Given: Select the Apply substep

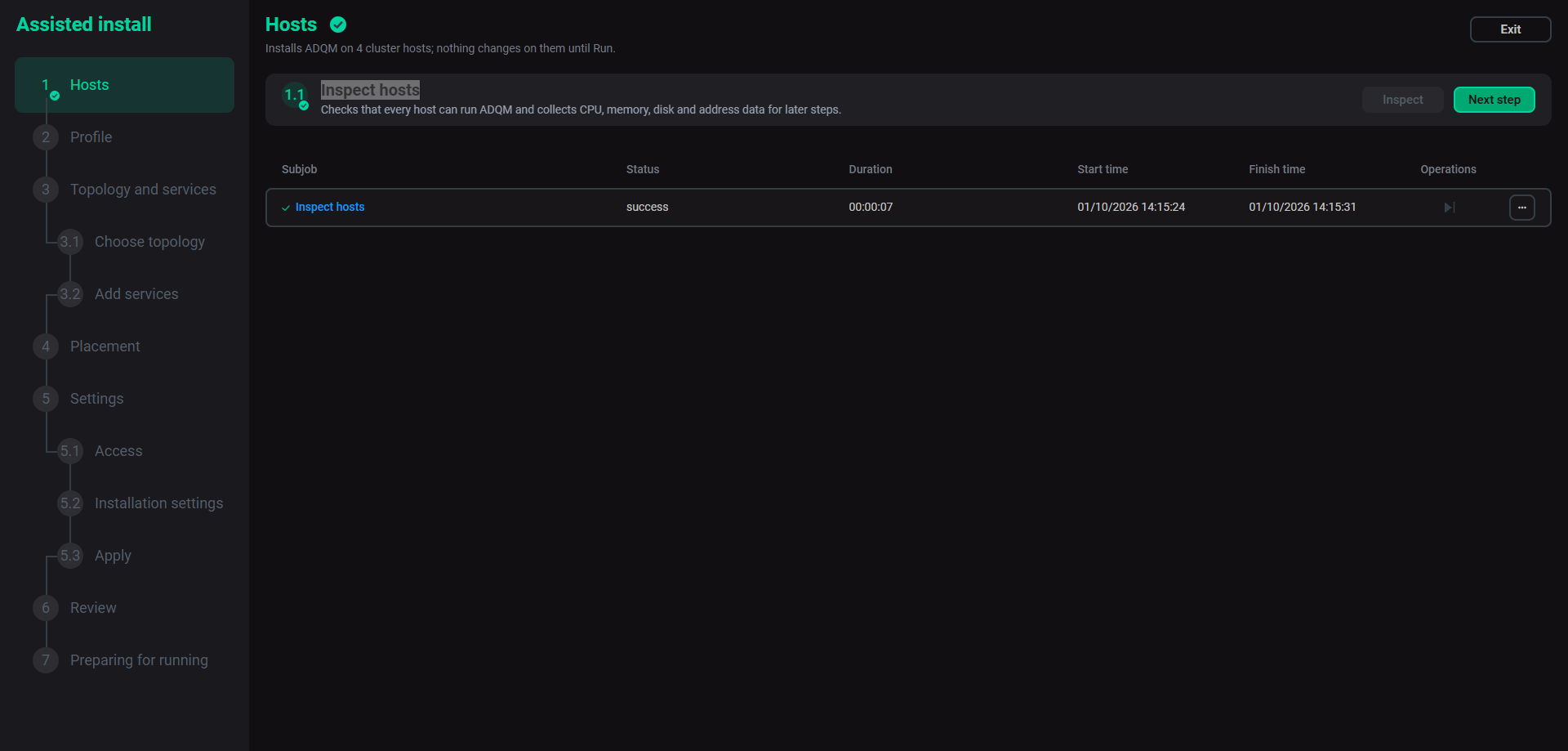Looking at the screenshot, I should (x=113, y=556).
